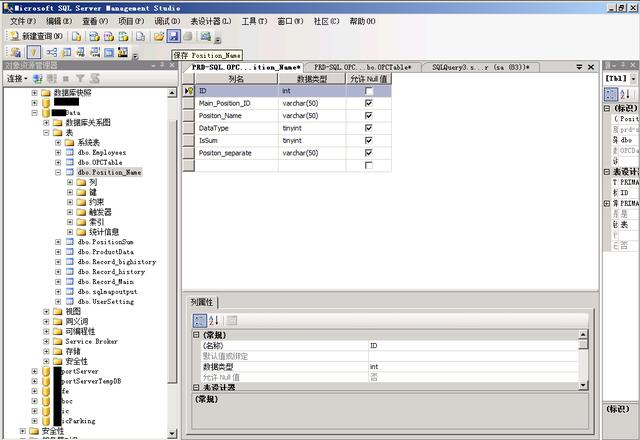
Task: Click the Set Primary Key icon in toolbar
Action: pos(33,52)
